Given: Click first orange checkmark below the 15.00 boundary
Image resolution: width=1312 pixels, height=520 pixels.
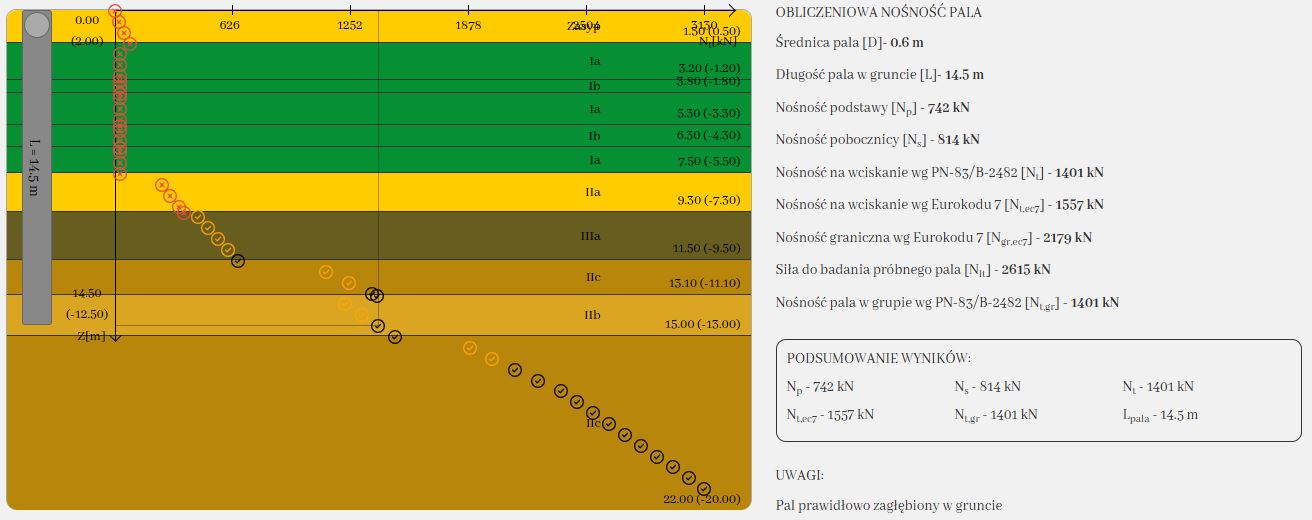Looking at the screenshot, I should (470, 348).
